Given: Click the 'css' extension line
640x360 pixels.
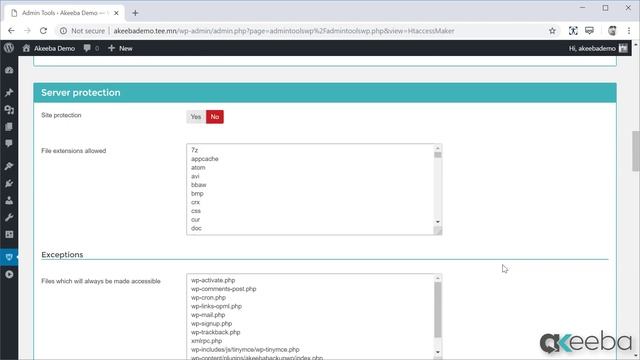Looking at the screenshot, I should coord(196,211).
